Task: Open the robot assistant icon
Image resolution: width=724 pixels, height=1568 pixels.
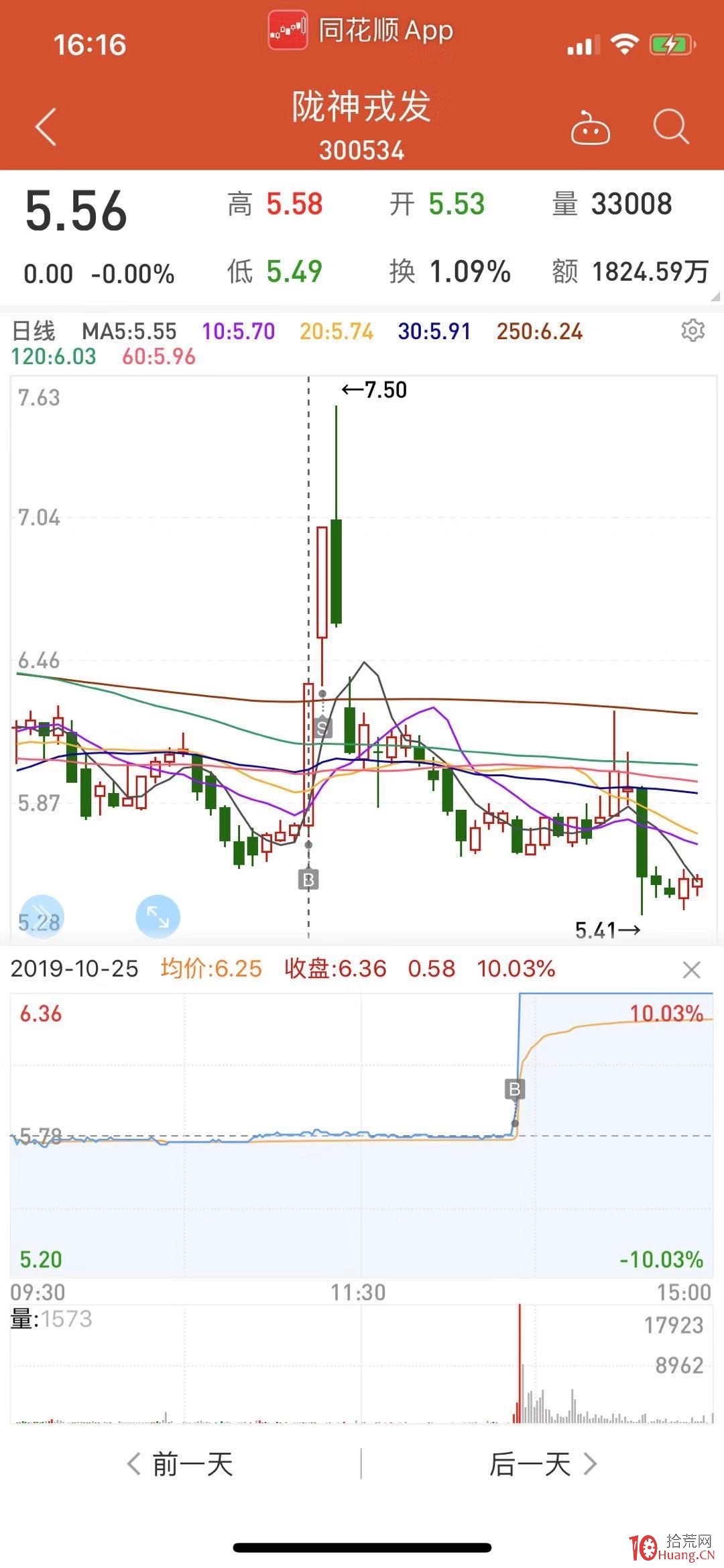Action: 590,127
